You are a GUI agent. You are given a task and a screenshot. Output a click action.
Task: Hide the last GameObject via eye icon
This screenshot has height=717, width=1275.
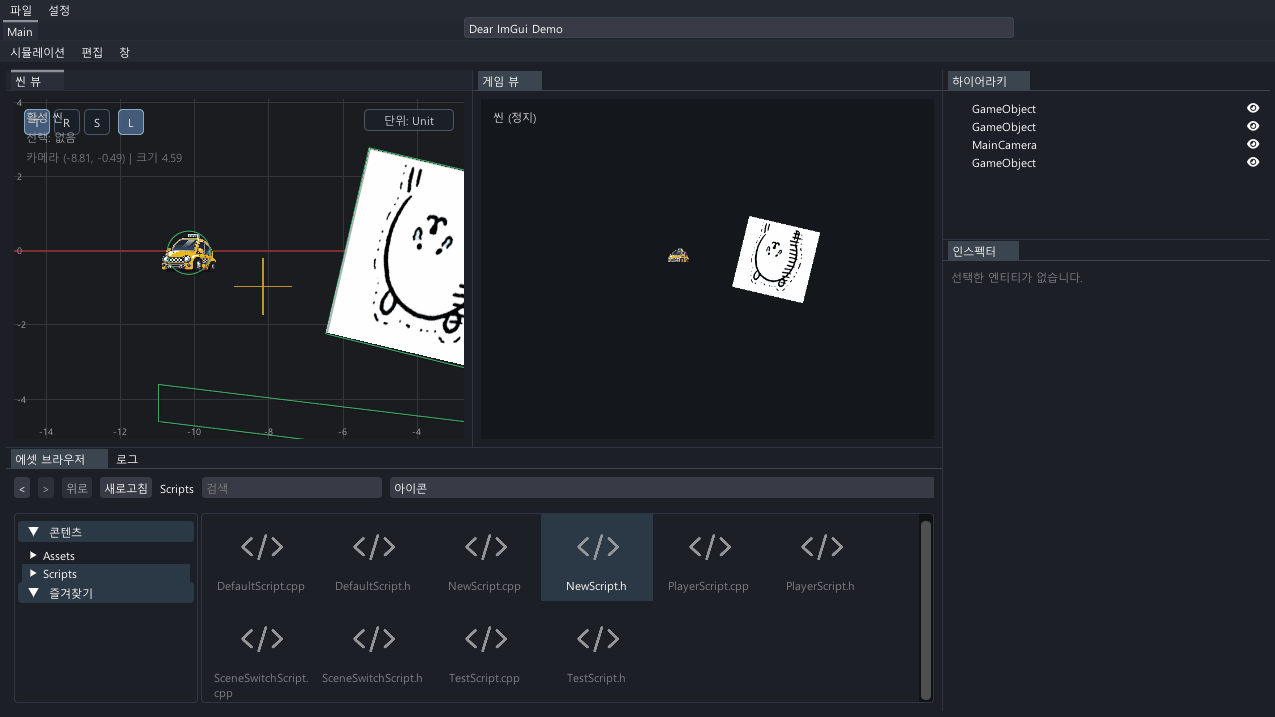point(1253,163)
